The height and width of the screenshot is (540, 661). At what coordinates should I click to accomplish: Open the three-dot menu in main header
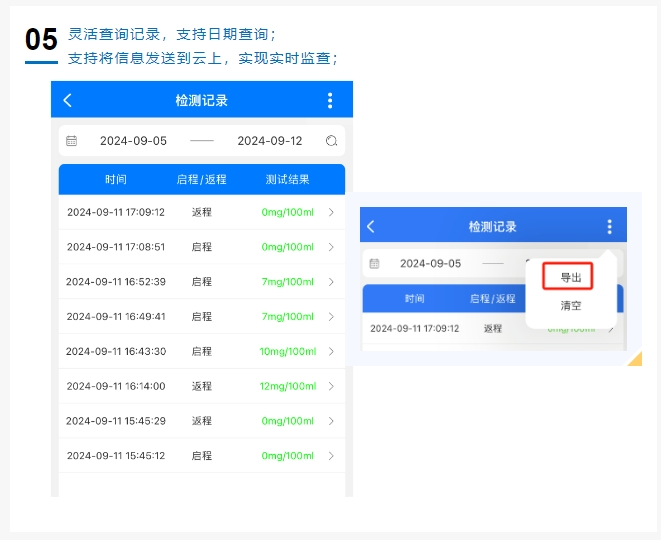tap(330, 100)
